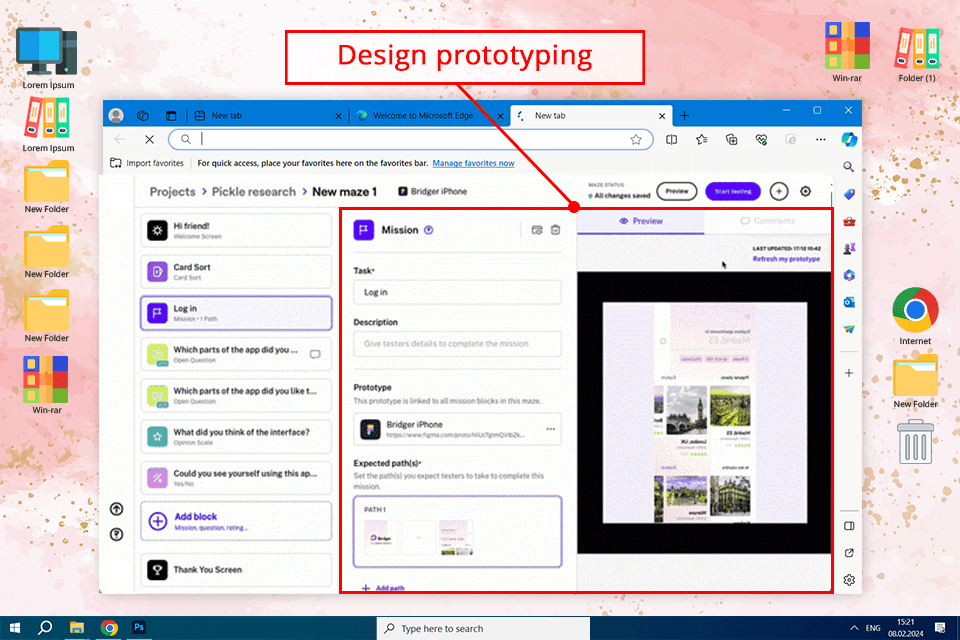Open Chrome from the taskbar
Viewport: 960px width, 640px height.
(109, 628)
